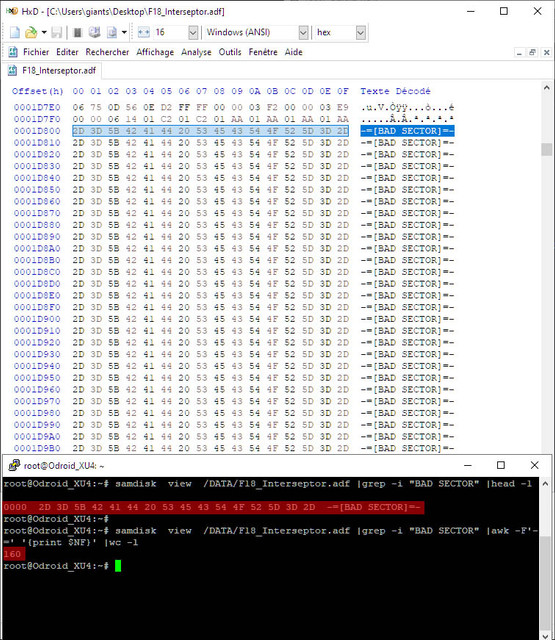Open the Outils menu
The height and width of the screenshot is (640, 555).
[x=230, y=52]
